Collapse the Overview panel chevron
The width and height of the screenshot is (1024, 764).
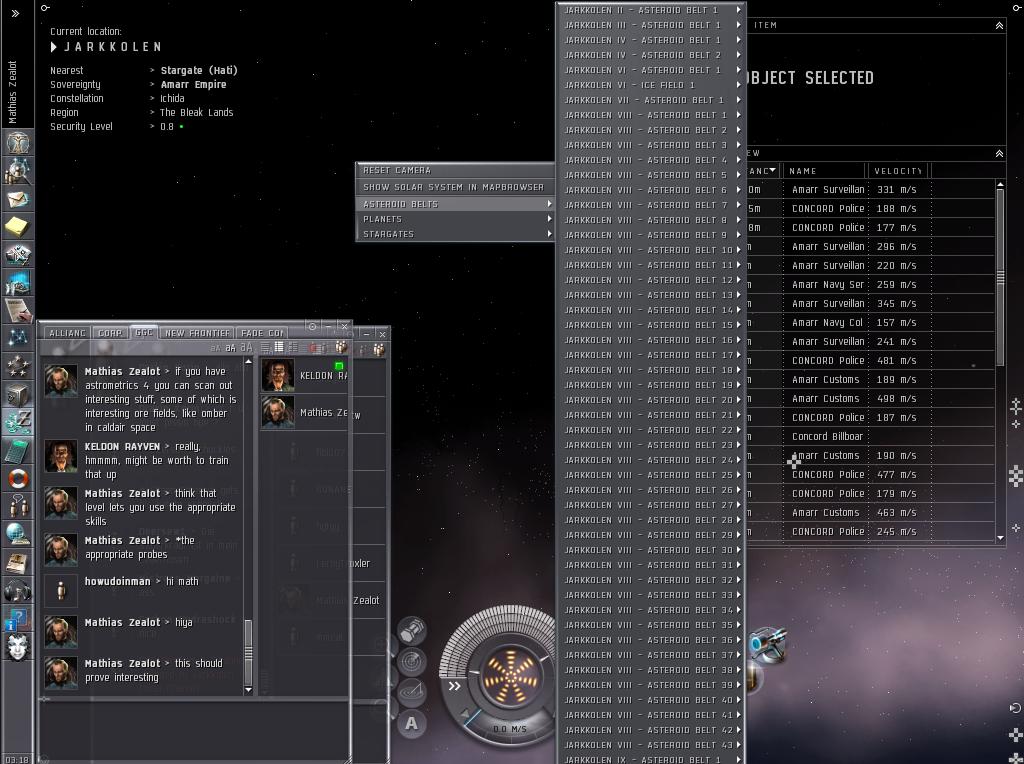click(x=999, y=153)
